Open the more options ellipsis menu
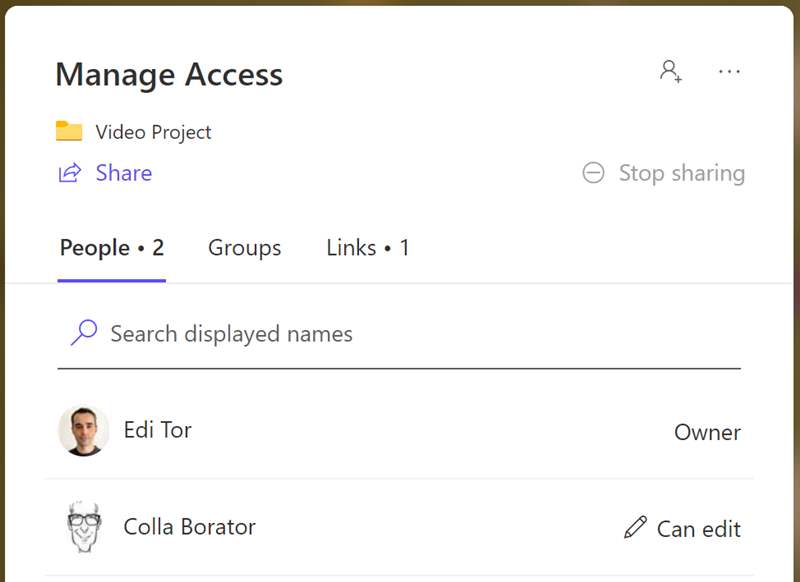 729,71
